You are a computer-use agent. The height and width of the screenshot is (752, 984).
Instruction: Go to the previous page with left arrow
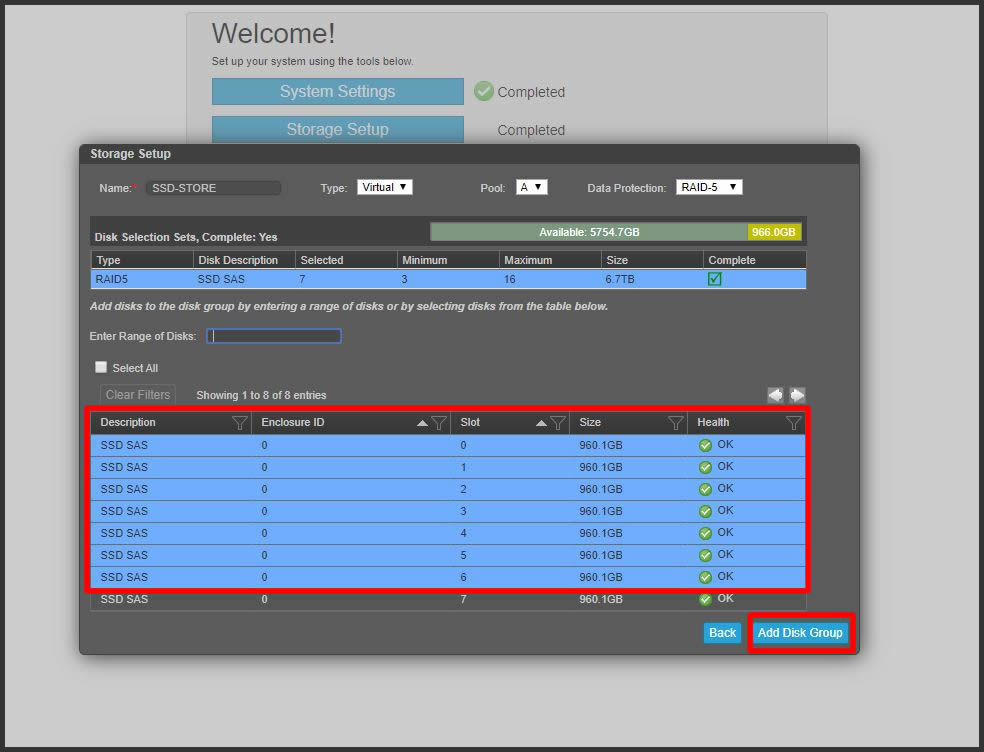[x=775, y=395]
